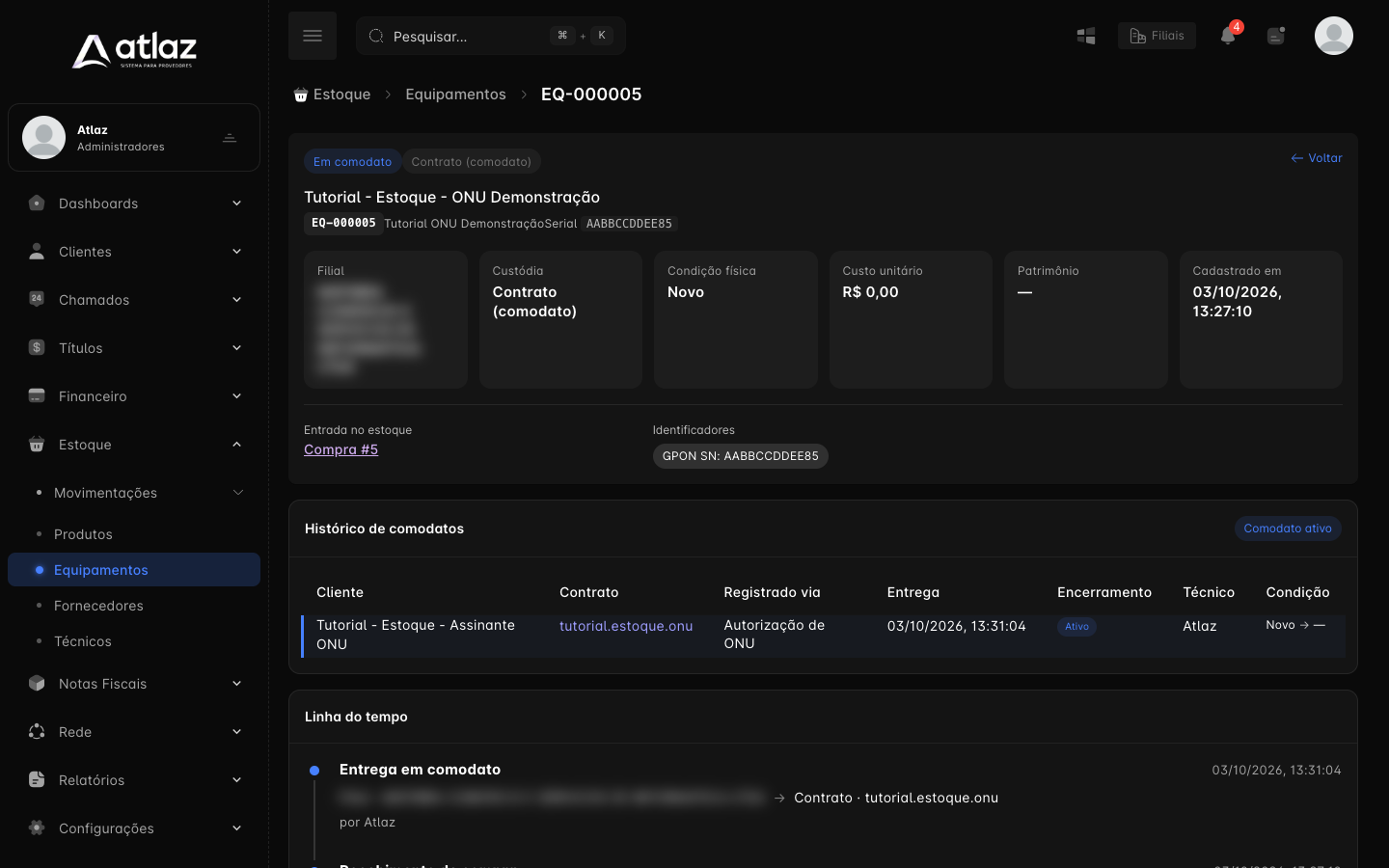Open the Compra #5 link
The width and height of the screenshot is (1389, 868).
pos(340,449)
